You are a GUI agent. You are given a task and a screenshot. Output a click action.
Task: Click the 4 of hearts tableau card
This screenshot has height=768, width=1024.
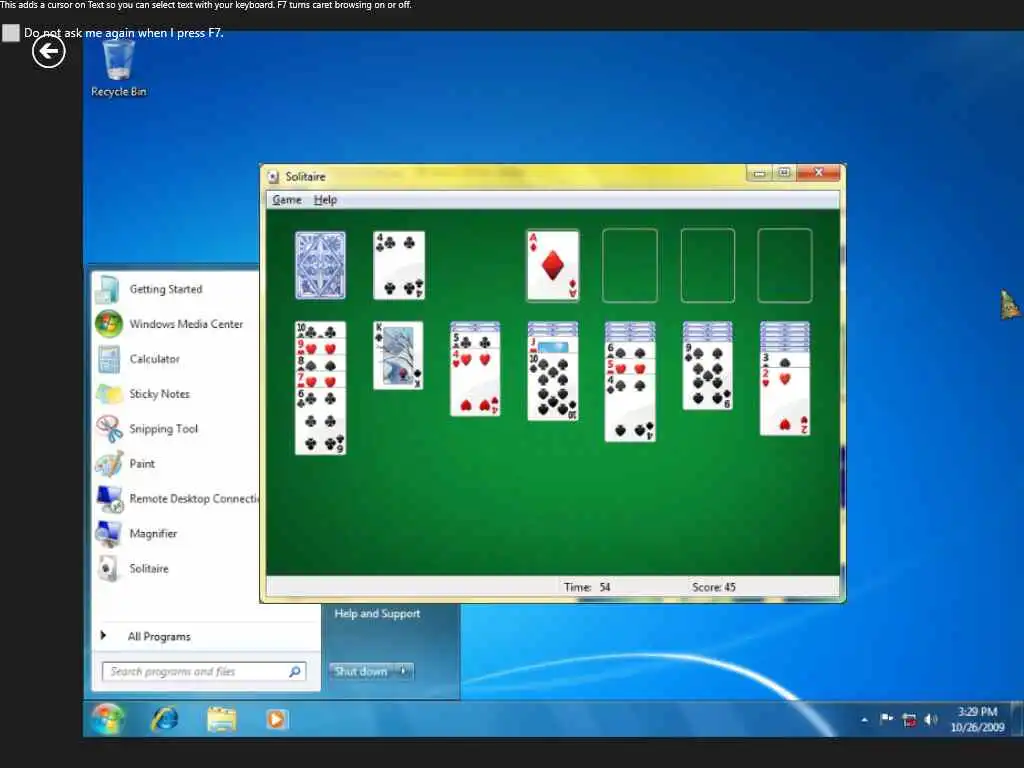coord(475,383)
